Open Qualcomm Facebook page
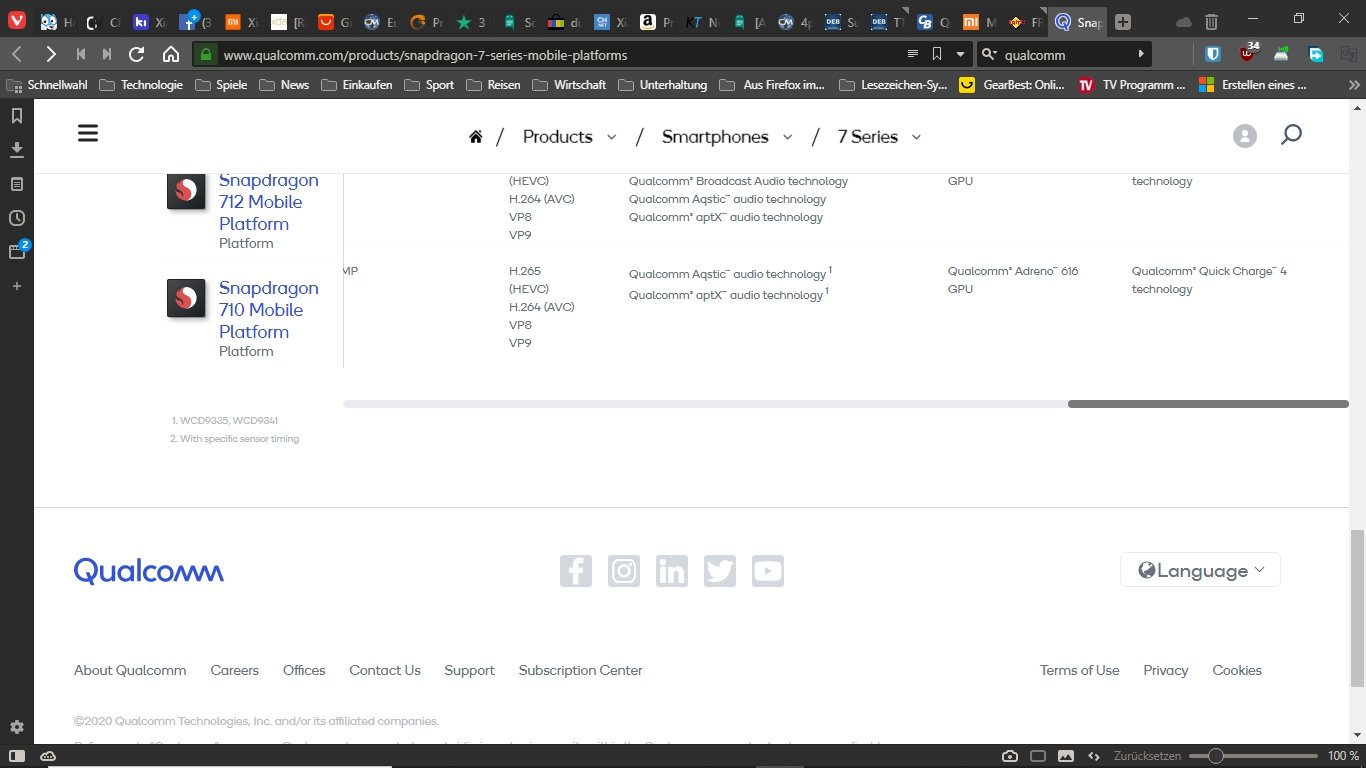1366x768 pixels. [x=576, y=571]
